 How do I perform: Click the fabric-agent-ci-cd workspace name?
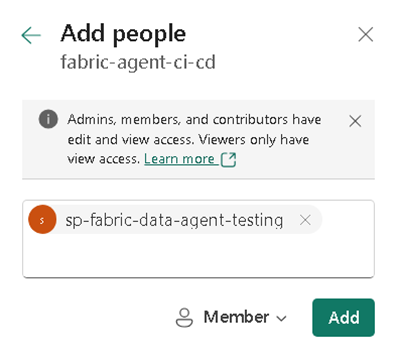[x=138, y=62]
